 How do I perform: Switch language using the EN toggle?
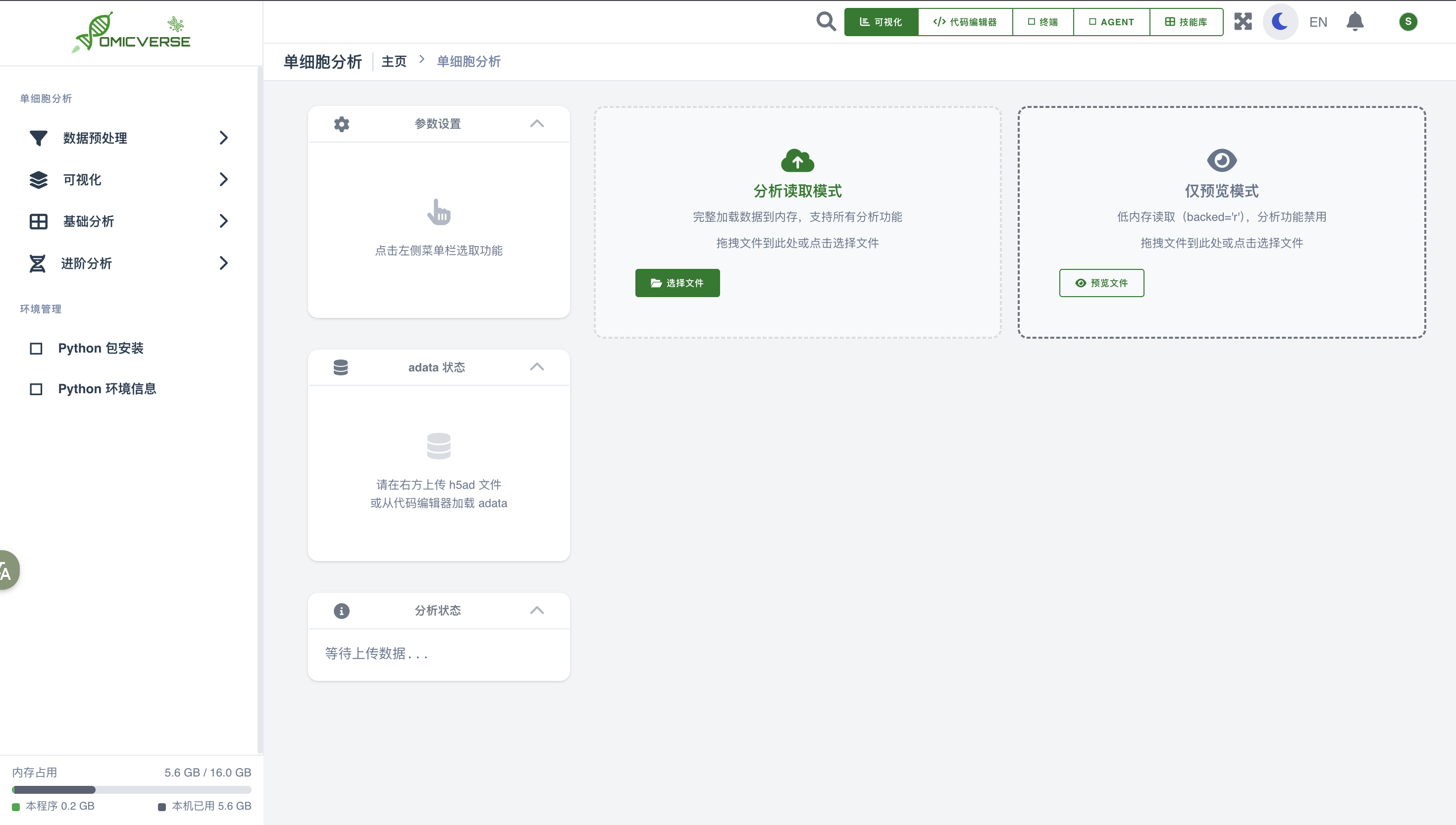point(1318,22)
